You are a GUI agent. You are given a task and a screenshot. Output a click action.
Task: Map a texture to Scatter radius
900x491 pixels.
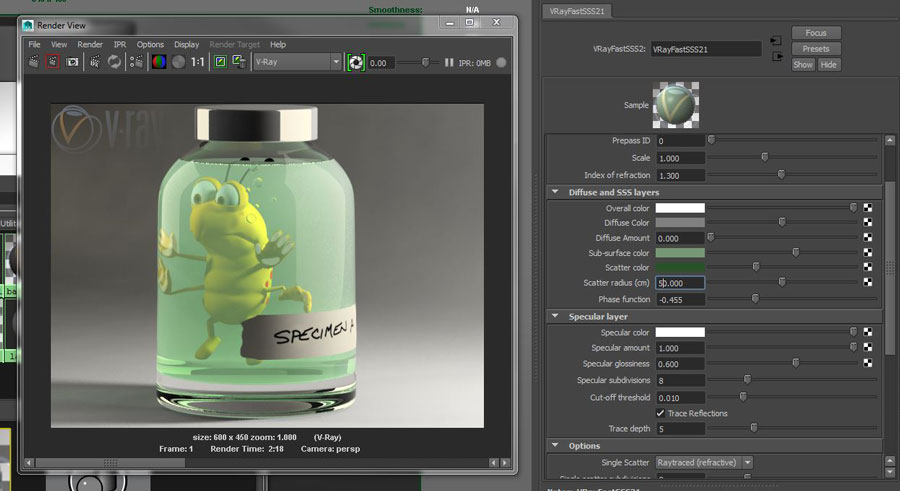pyautogui.click(x=867, y=282)
